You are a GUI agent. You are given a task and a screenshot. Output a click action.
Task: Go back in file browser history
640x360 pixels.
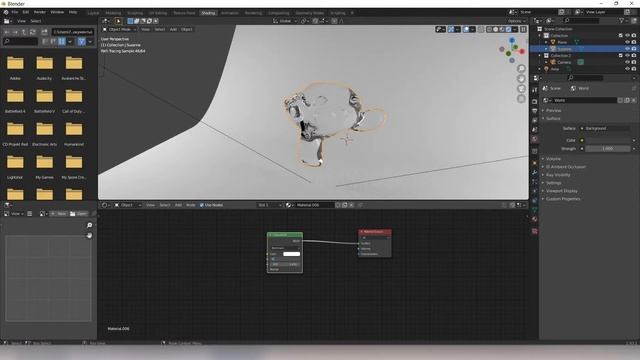tap(7, 32)
